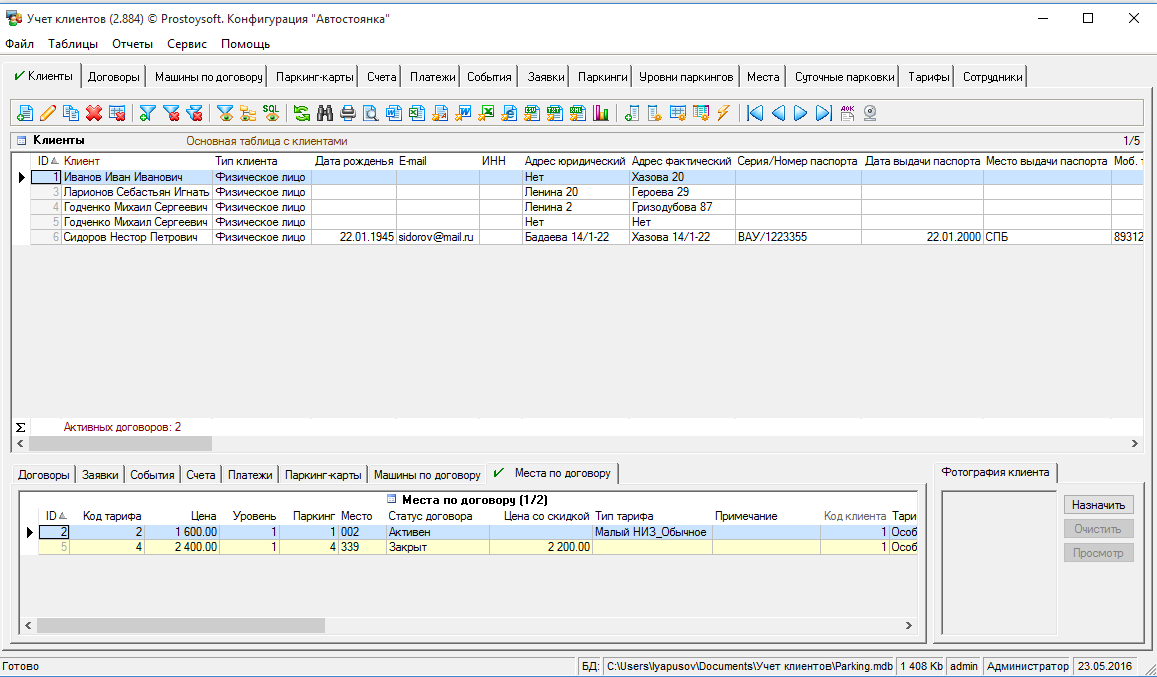
Task: Jump to last record arrow button
Action: point(823,113)
